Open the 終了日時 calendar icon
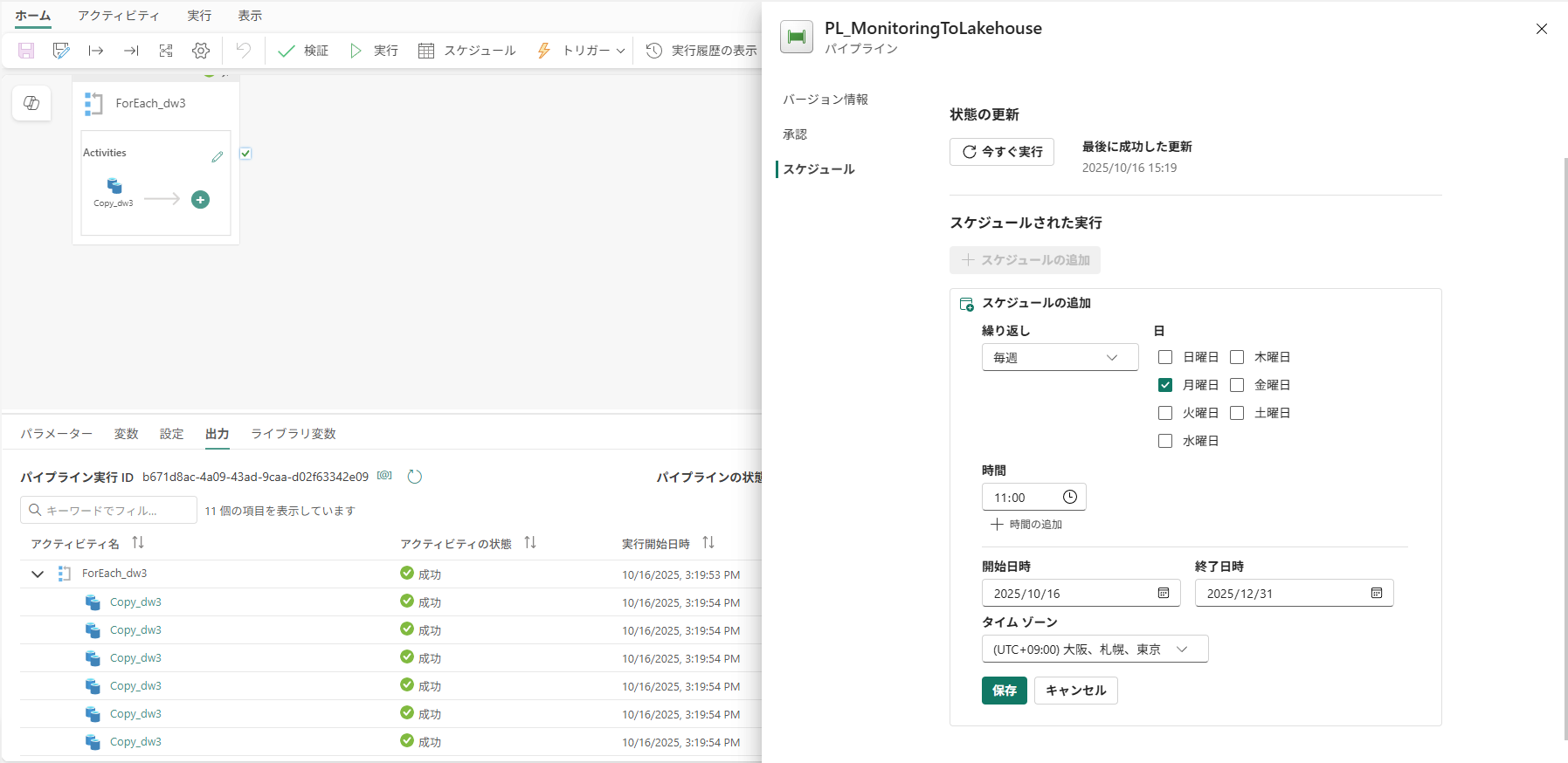The width and height of the screenshot is (1568, 763). point(1377,593)
